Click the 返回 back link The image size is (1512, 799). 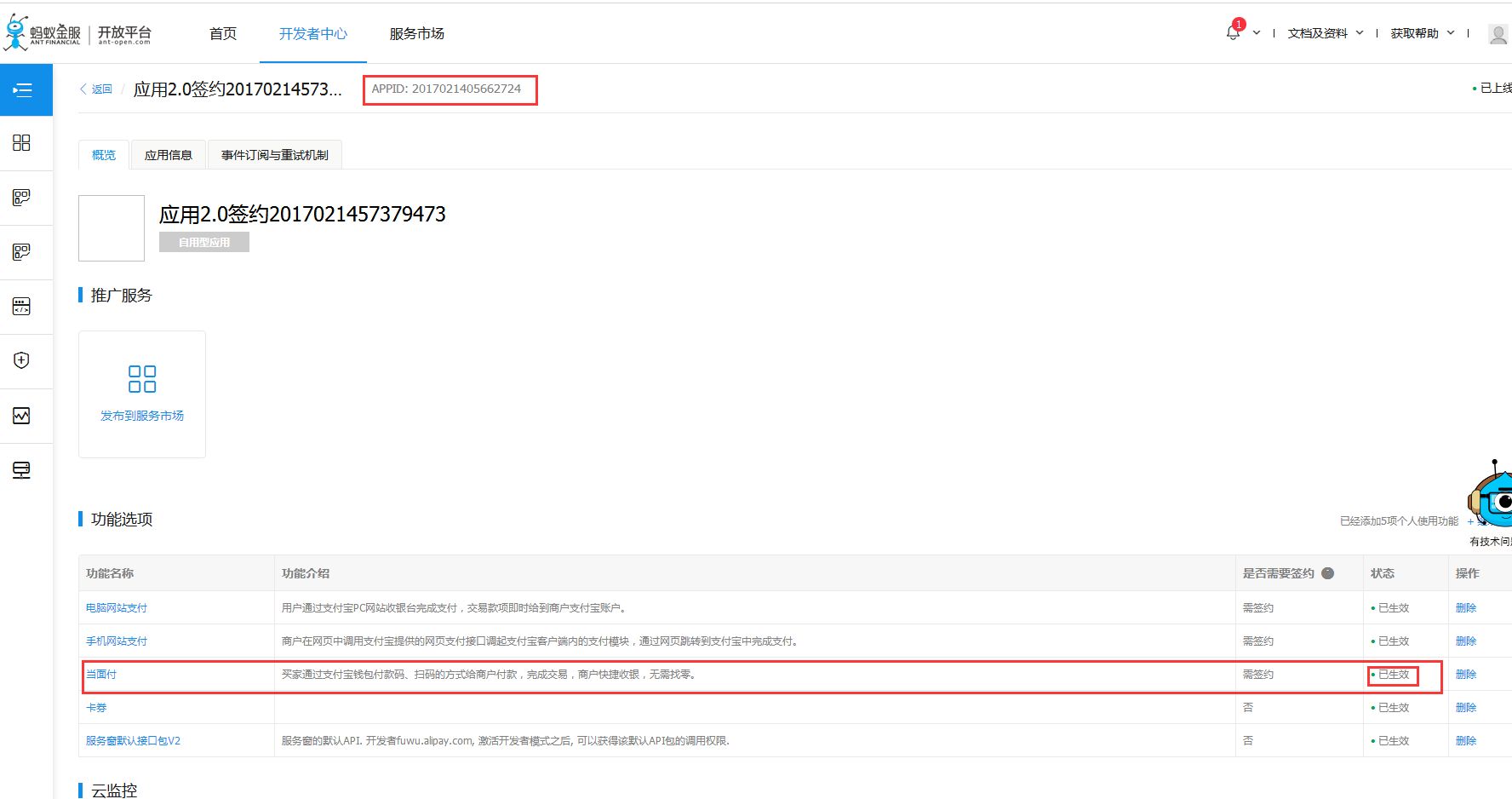[x=96, y=89]
